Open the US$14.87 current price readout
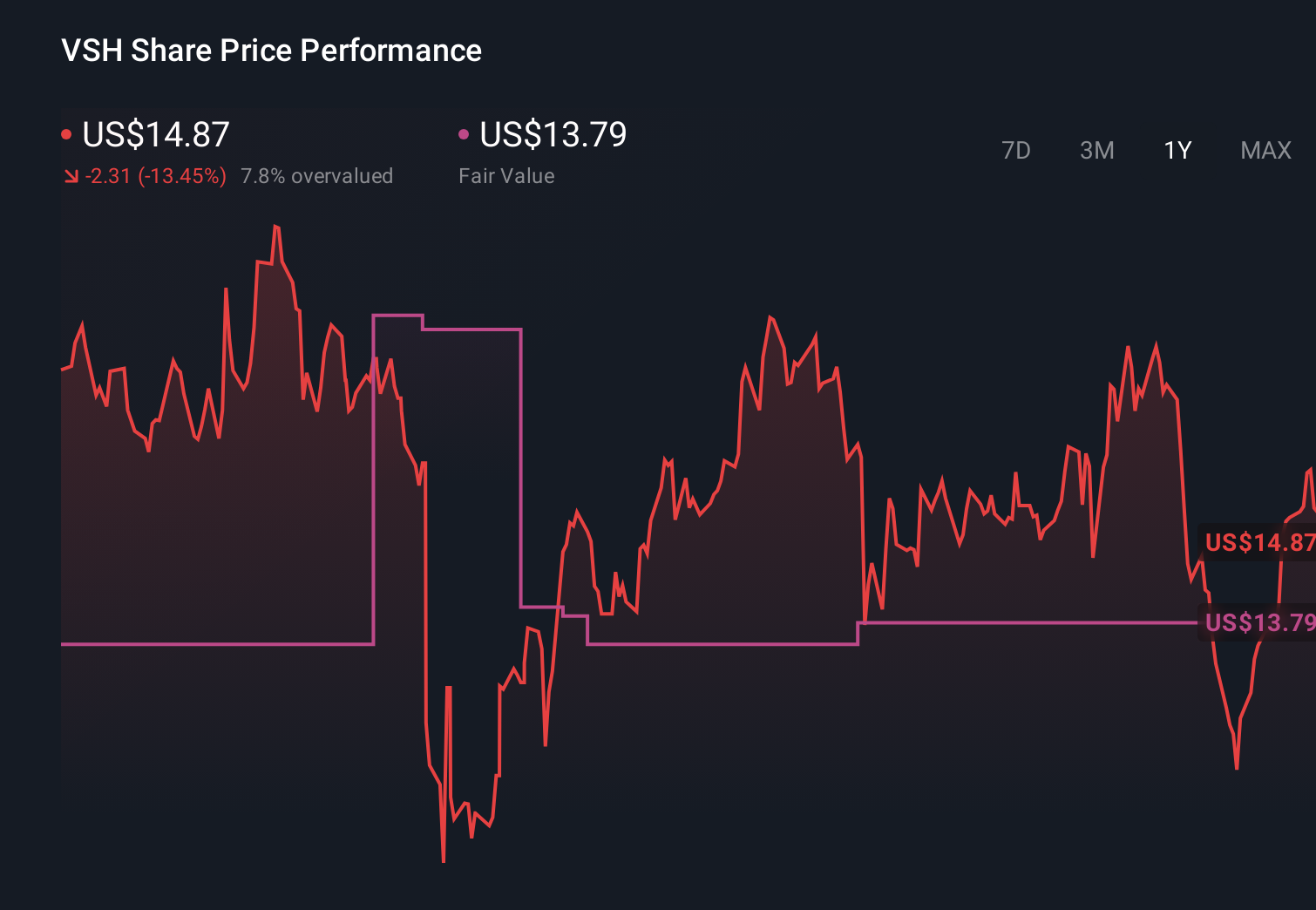This screenshot has height=910, width=1316. [155, 134]
